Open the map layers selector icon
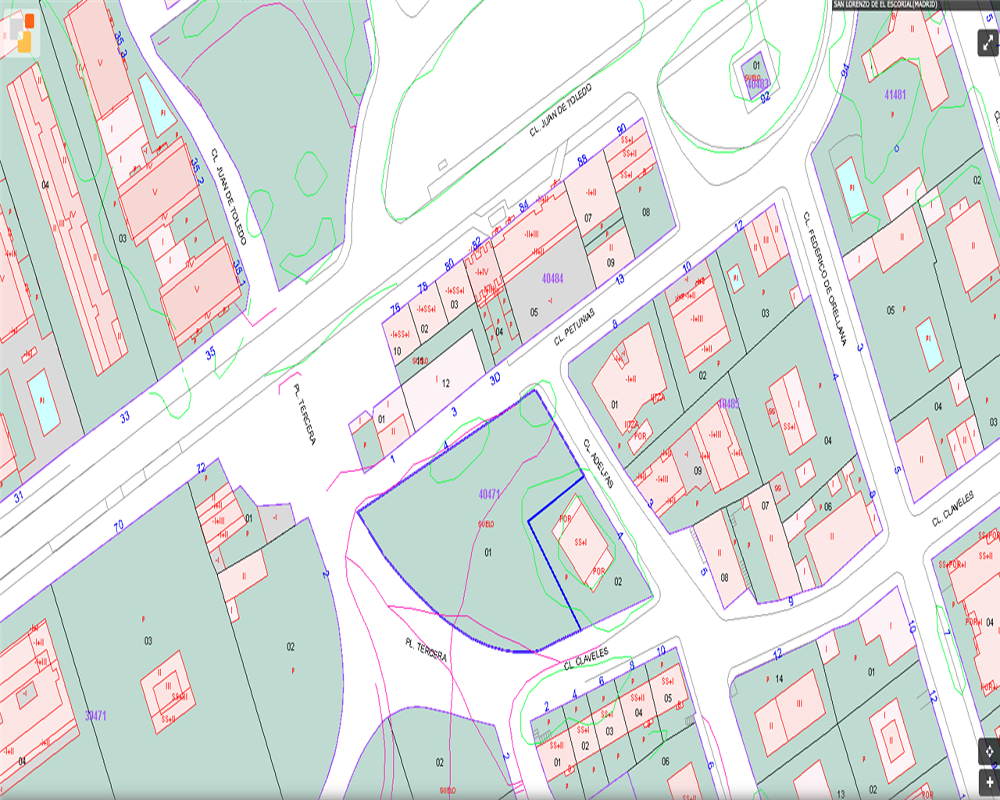Image resolution: width=1000 pixels, height=800 pixels. (20, 33)
